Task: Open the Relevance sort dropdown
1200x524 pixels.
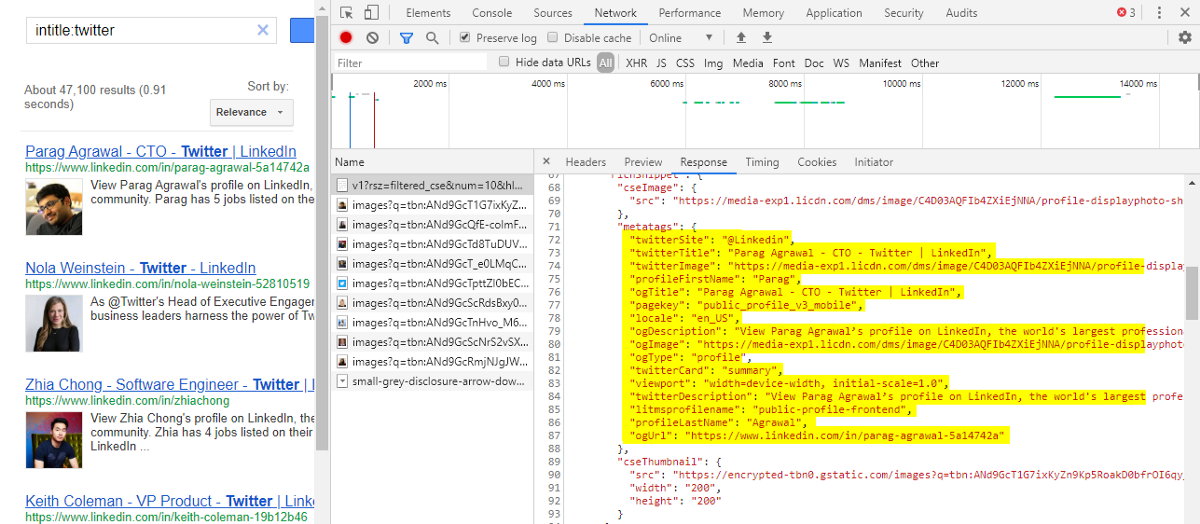Action: (251, 112)
